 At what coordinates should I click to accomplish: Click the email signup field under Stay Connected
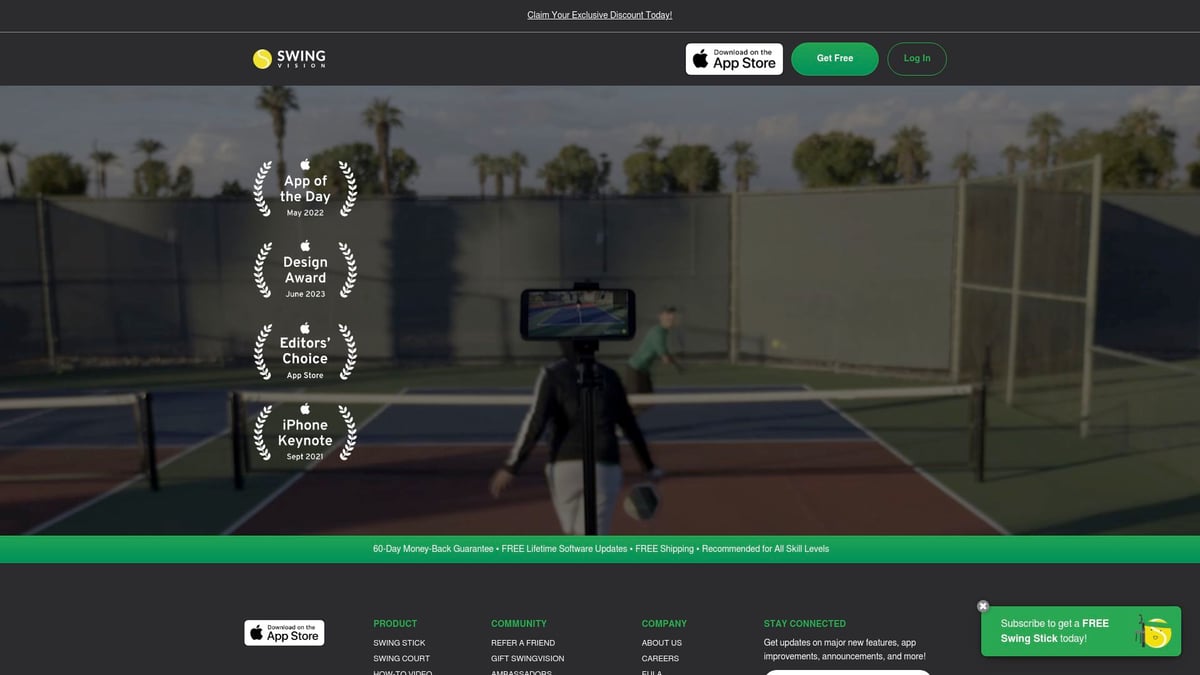[847, 673]
